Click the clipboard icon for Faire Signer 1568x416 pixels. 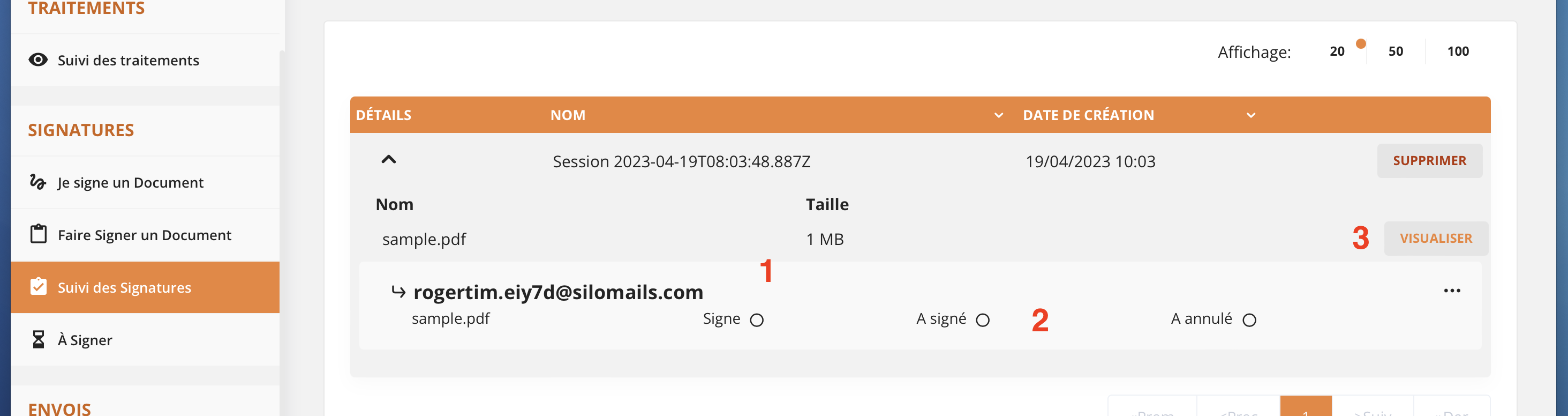tap(39, 234)
